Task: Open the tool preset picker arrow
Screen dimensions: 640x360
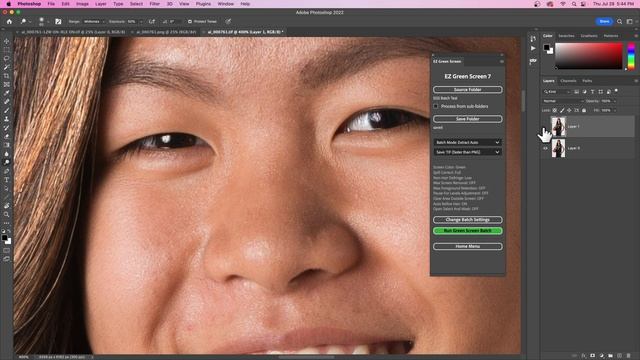Action: click(30, 21)
